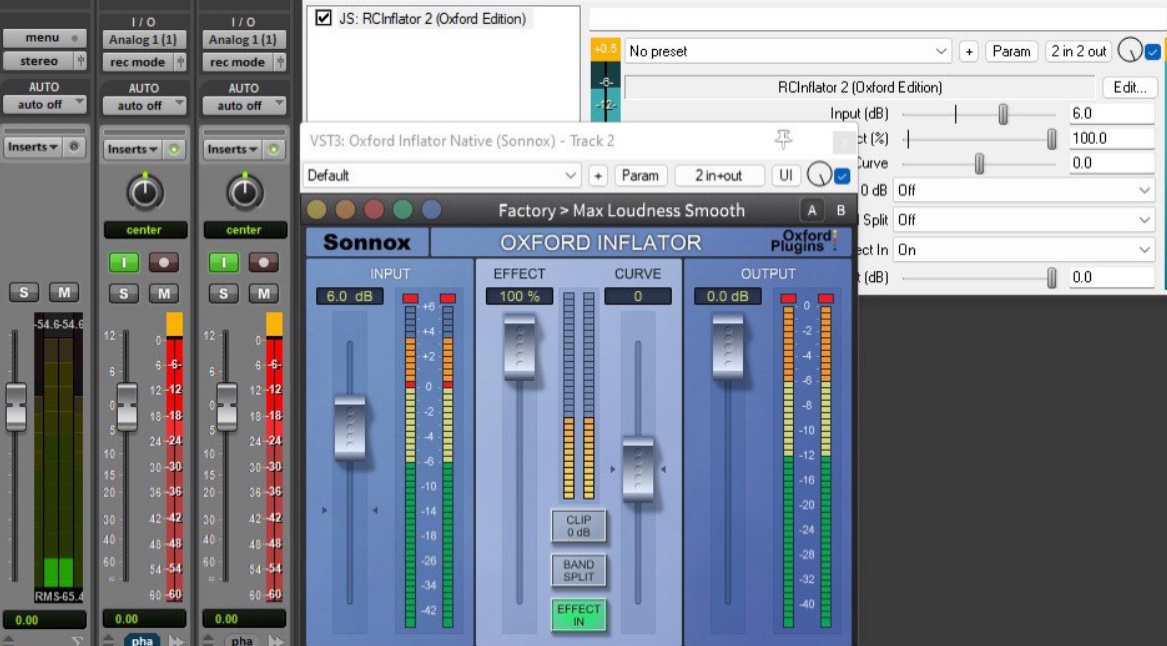Click Param button next to 2 in 2 out
The height and width of the screenshot is (646, 1167).
[x=1011, y=51]
